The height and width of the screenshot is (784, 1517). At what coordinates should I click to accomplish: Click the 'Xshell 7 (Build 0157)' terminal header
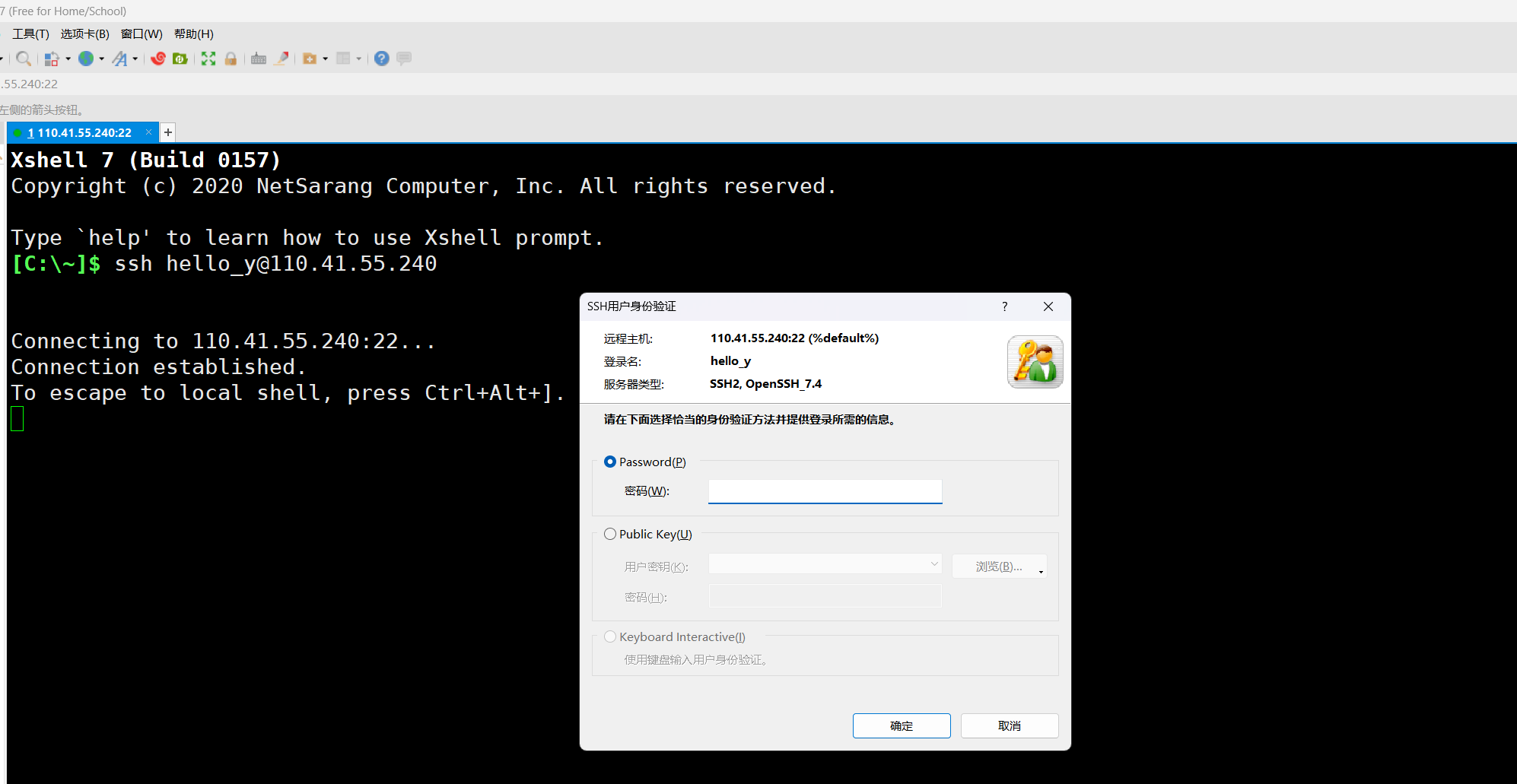pyautogui.click(x=146, y=160)
